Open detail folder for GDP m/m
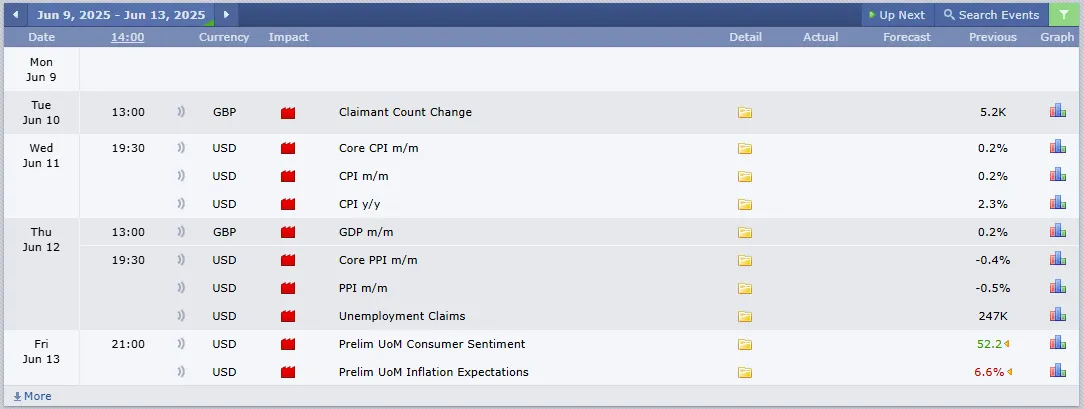The width and height of the screenshot is (1084, 409). pyautogui.click(x=745, y=233)
